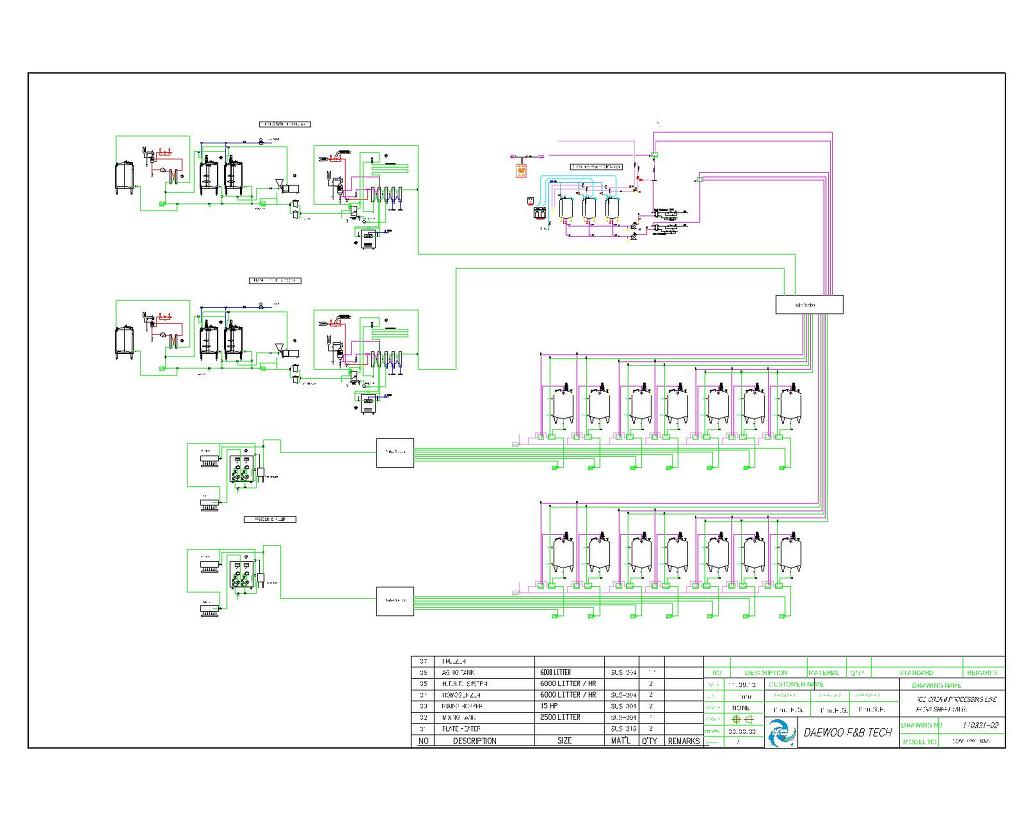Viewport: 1024px width, 819px height.
Task: Click the DESCRIPTION header in parts table
Action: [x=475, y=741]
